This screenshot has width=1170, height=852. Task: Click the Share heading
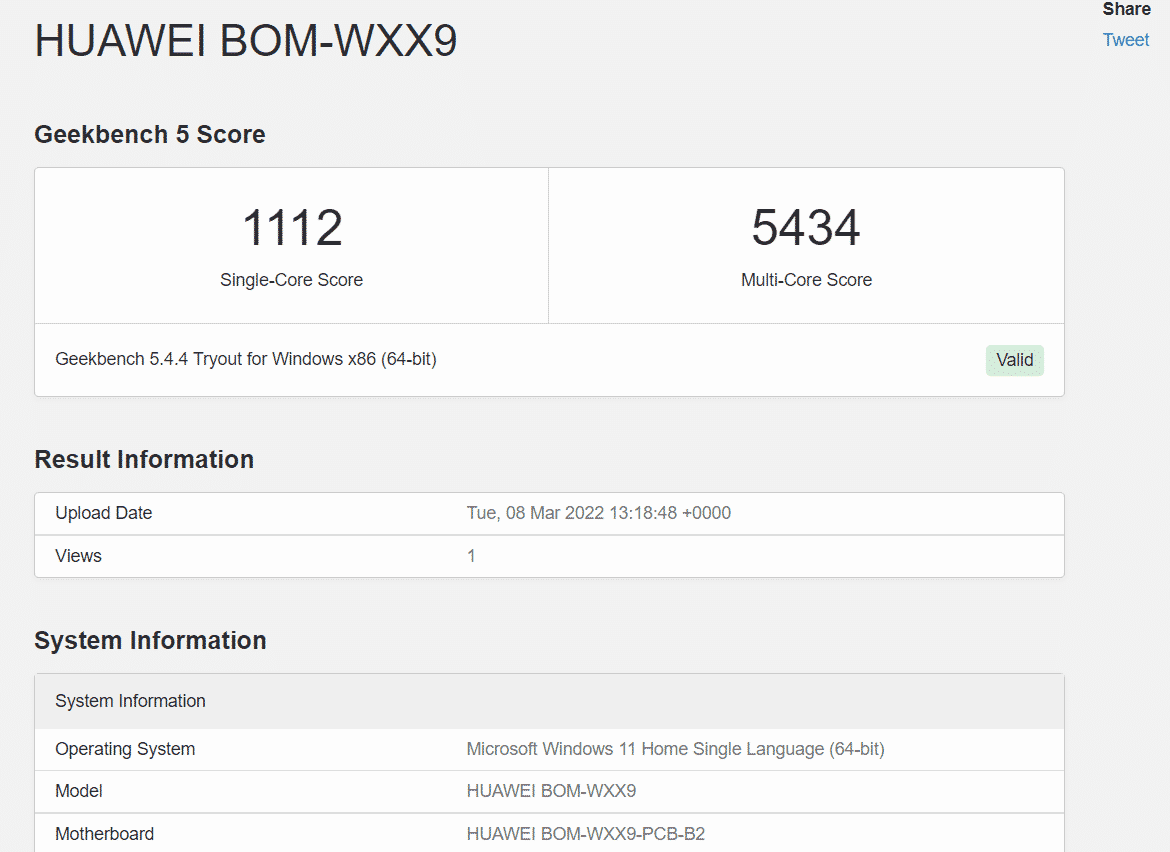click(x=1126, y=10)
